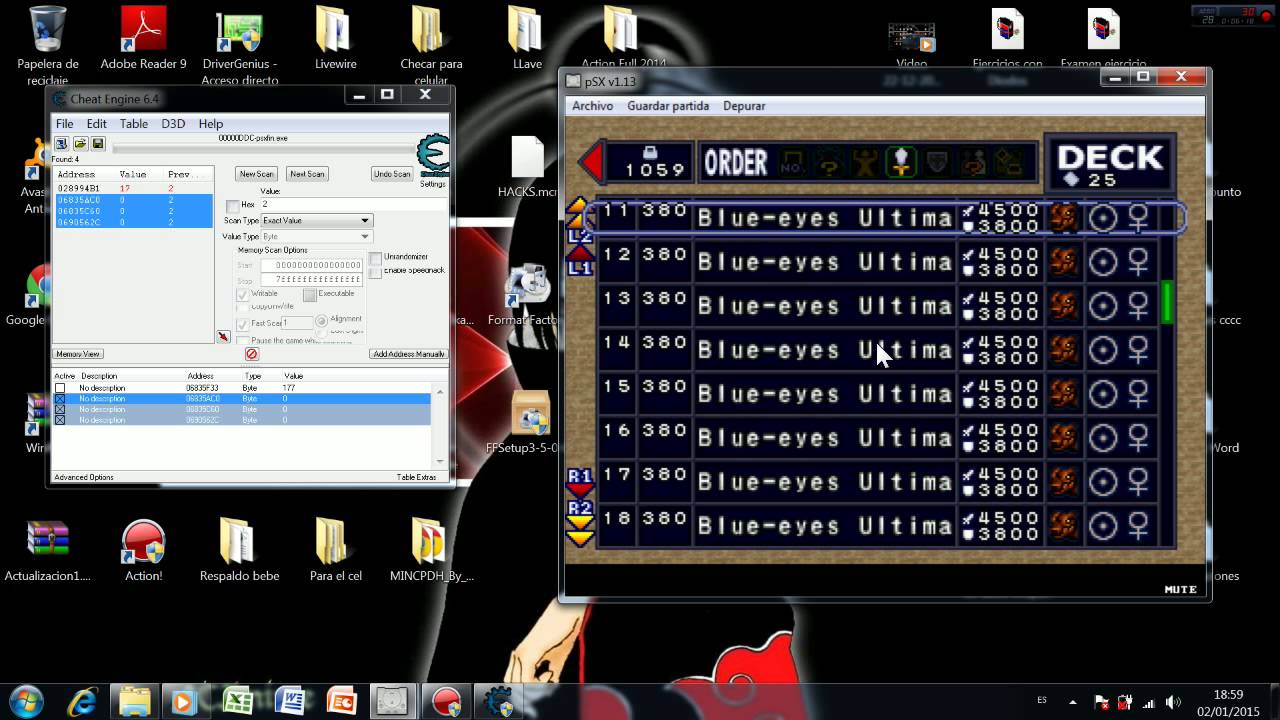Select the question mark sort icon in ORDER bar
Image resolution: width=1280 pixels, height=720 pixels.
pos(829,162)
